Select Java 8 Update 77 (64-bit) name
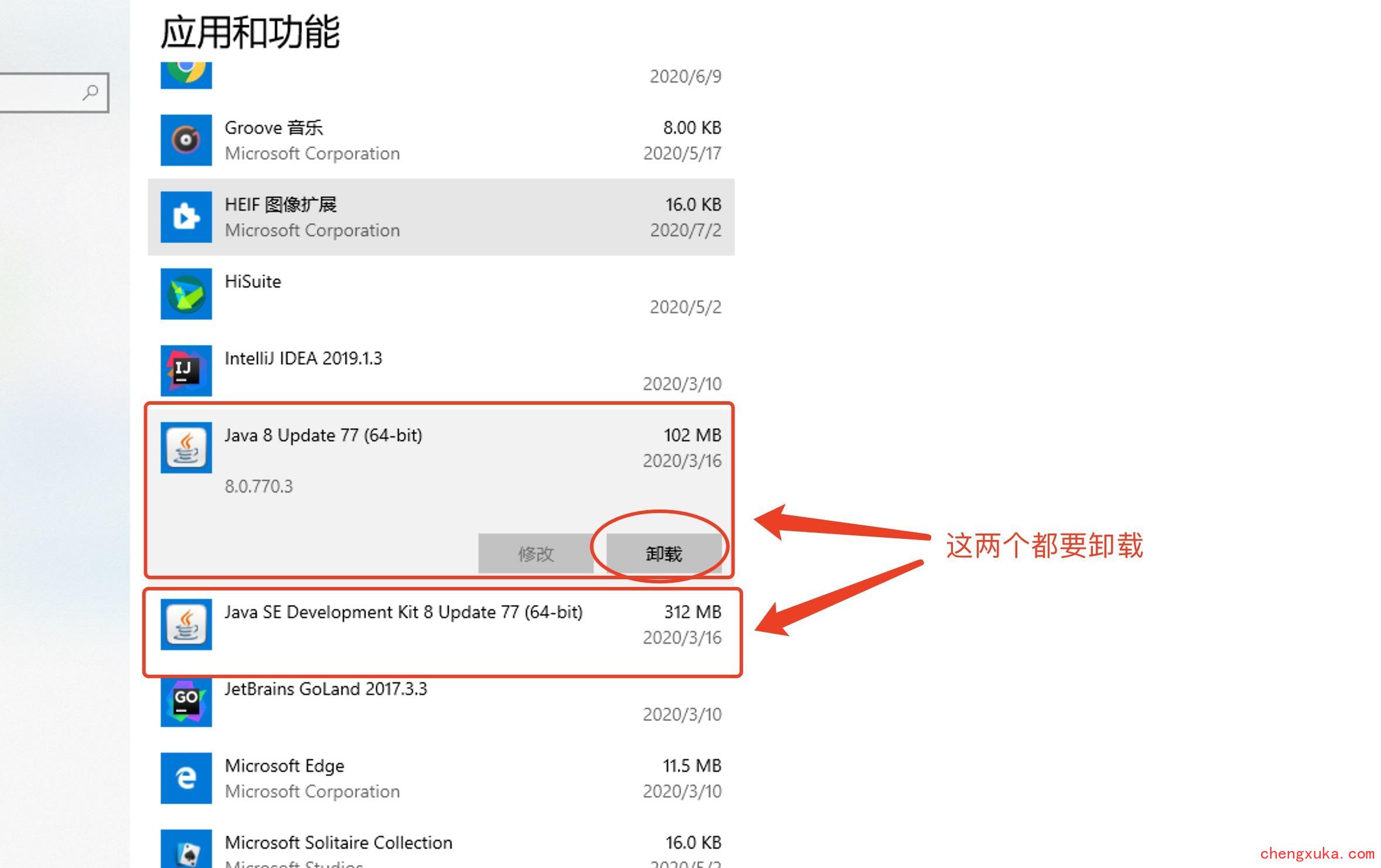Viewport: 1381px width, 868px height. pos(323,436)
